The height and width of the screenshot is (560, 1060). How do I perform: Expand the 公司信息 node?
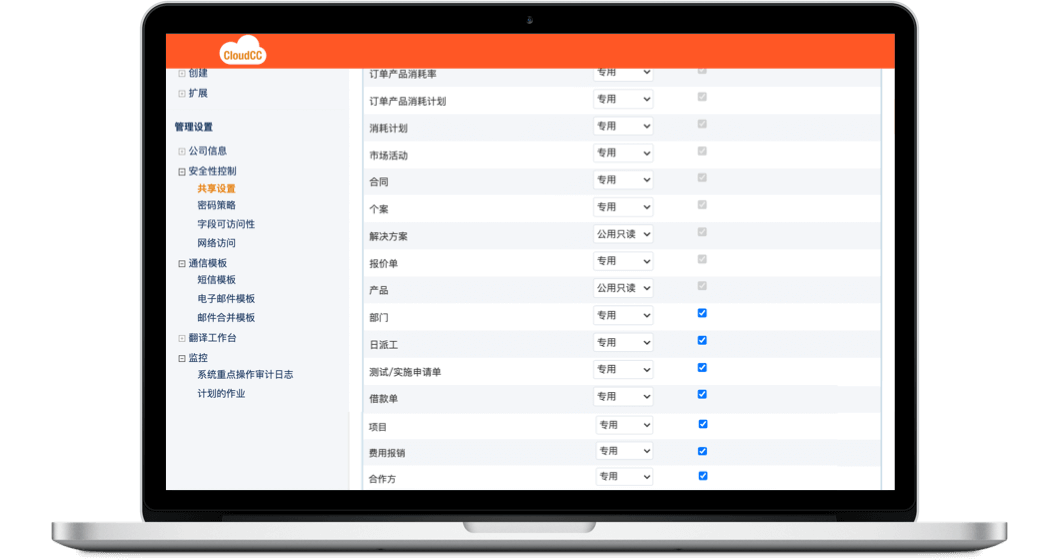(182, 151)
